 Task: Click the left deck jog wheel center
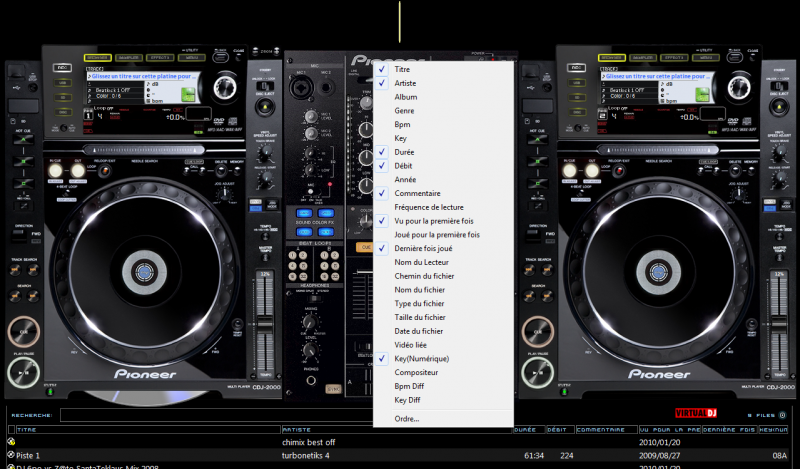[143, 271]
